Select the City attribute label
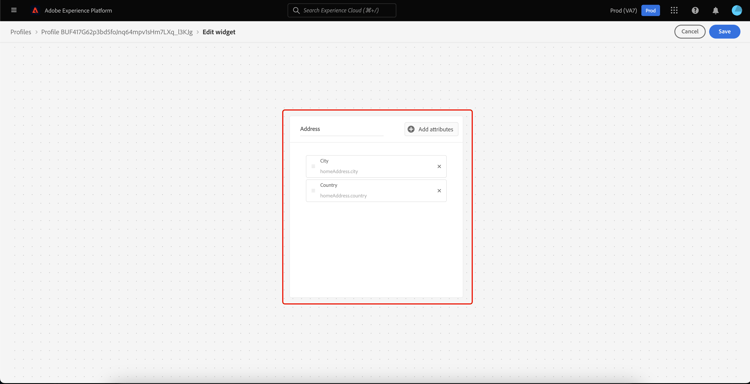Viewport: 750px width, 384px height. click(x=324, y=161)
